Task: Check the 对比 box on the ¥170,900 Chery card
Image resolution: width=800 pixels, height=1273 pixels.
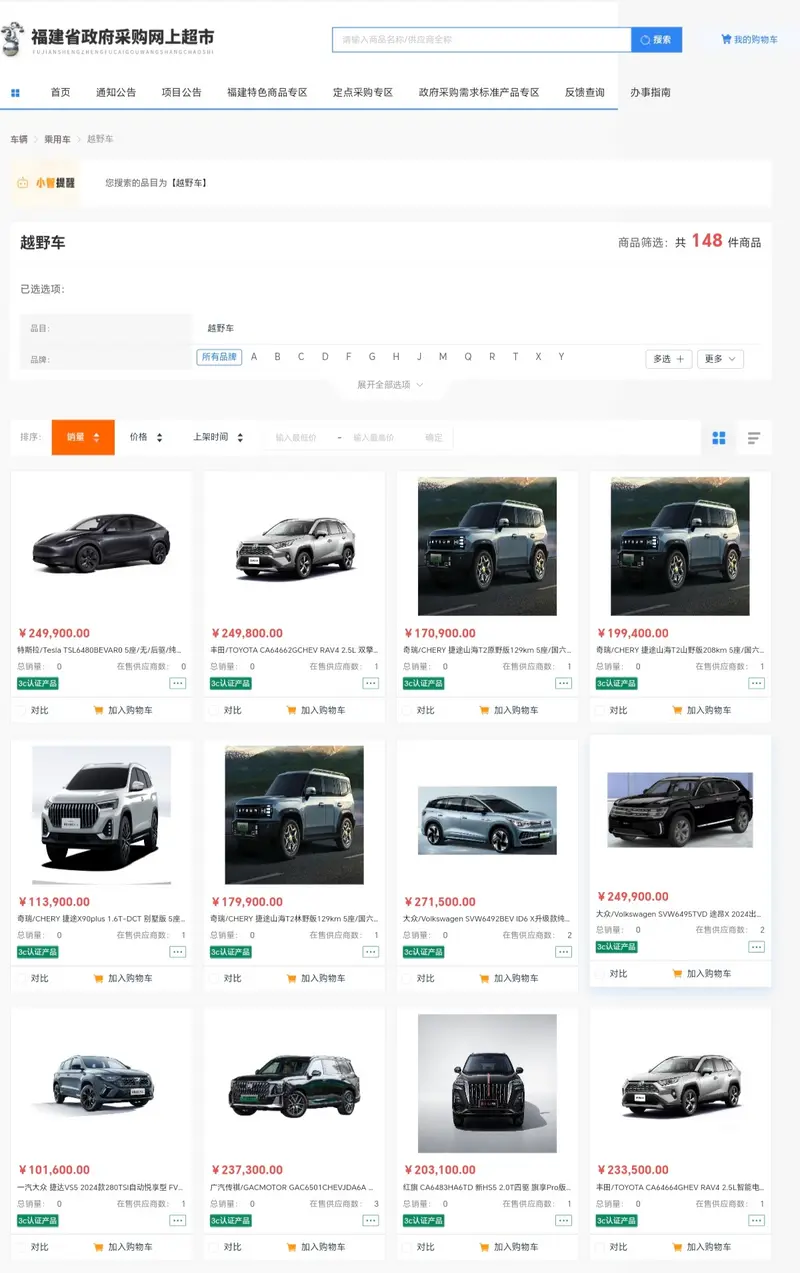Action: click(x=406, y=711)
